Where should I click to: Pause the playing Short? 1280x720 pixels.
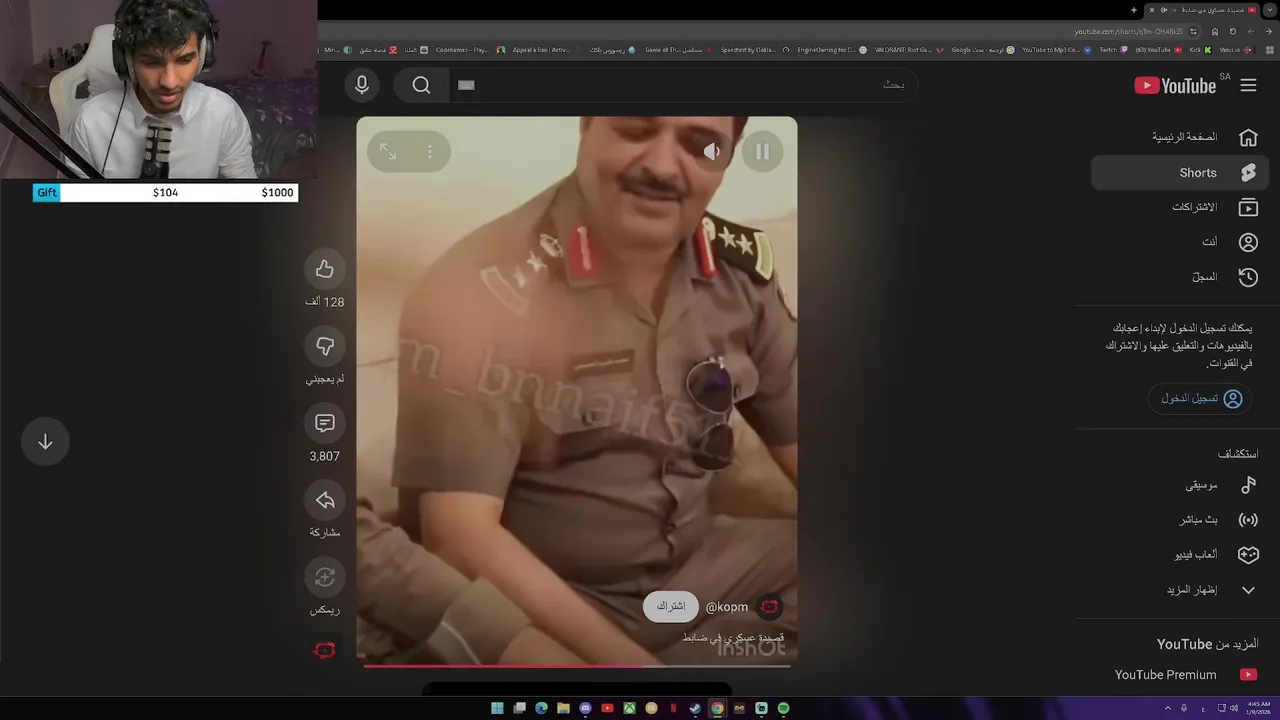762,152
